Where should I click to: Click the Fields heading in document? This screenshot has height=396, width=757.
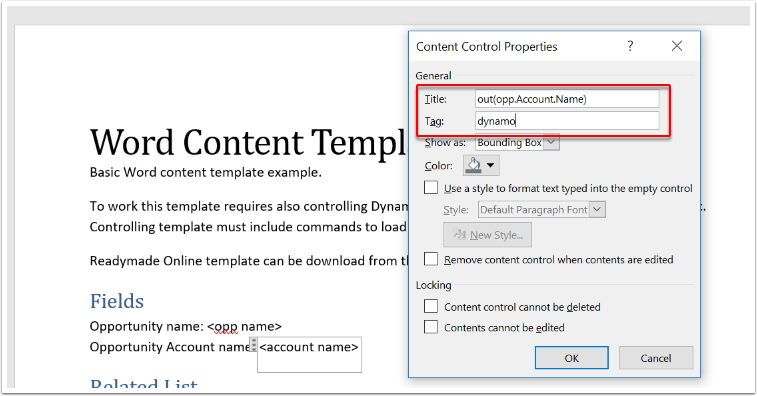click(117, 301)
